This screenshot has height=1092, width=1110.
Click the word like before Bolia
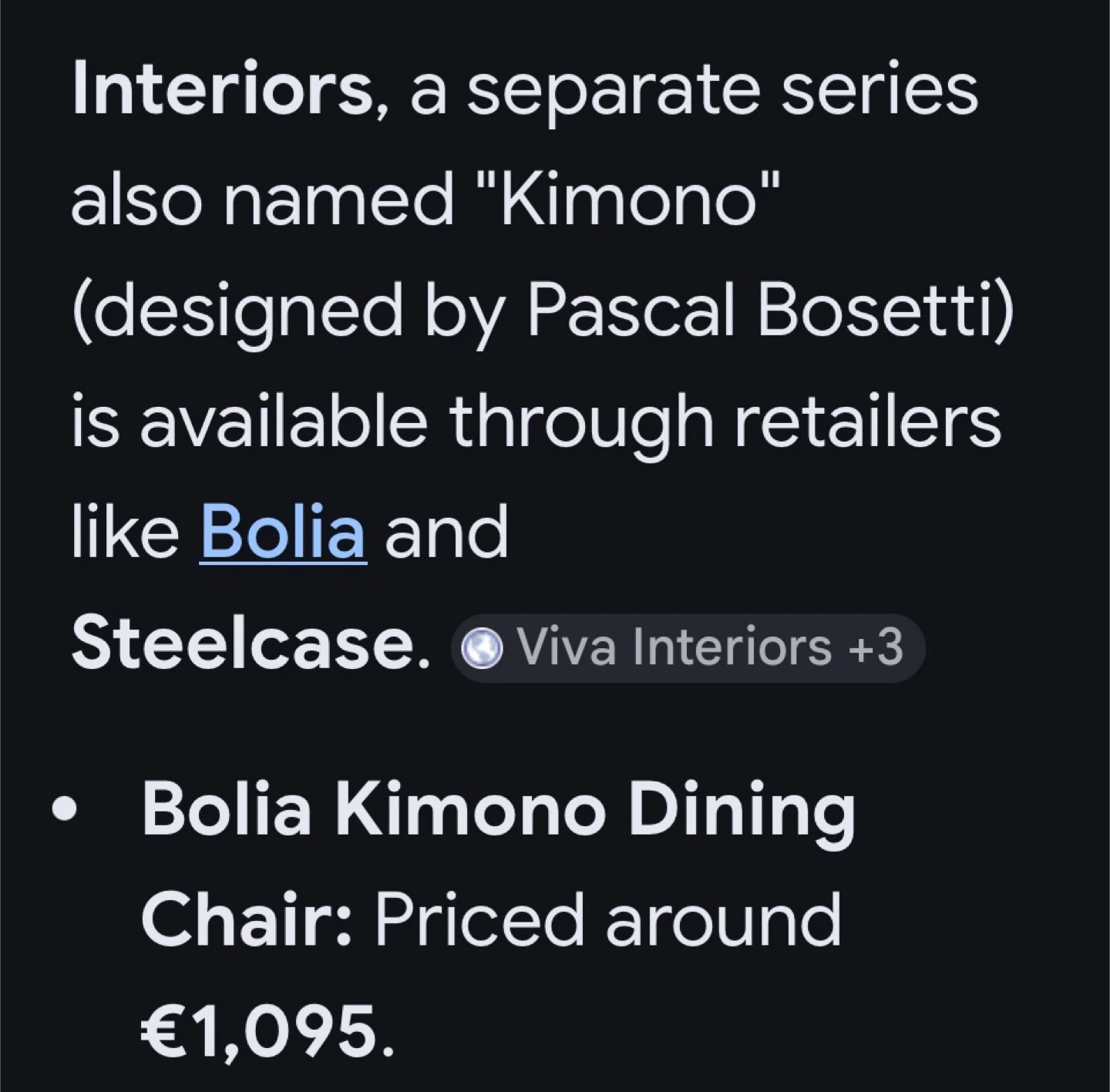pyautogui.click(x=125, y=533)
